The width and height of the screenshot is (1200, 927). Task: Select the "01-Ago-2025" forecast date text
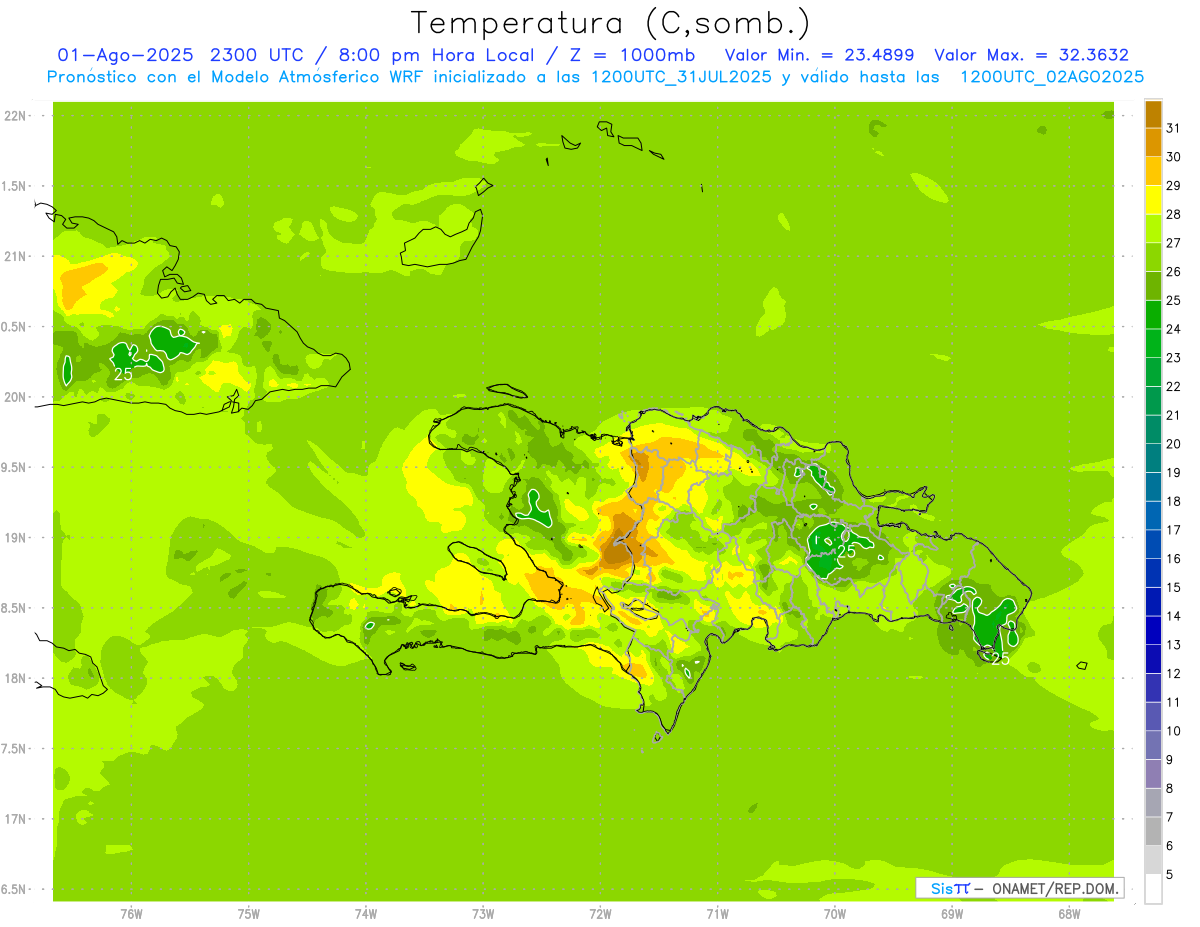pos(127,55)
